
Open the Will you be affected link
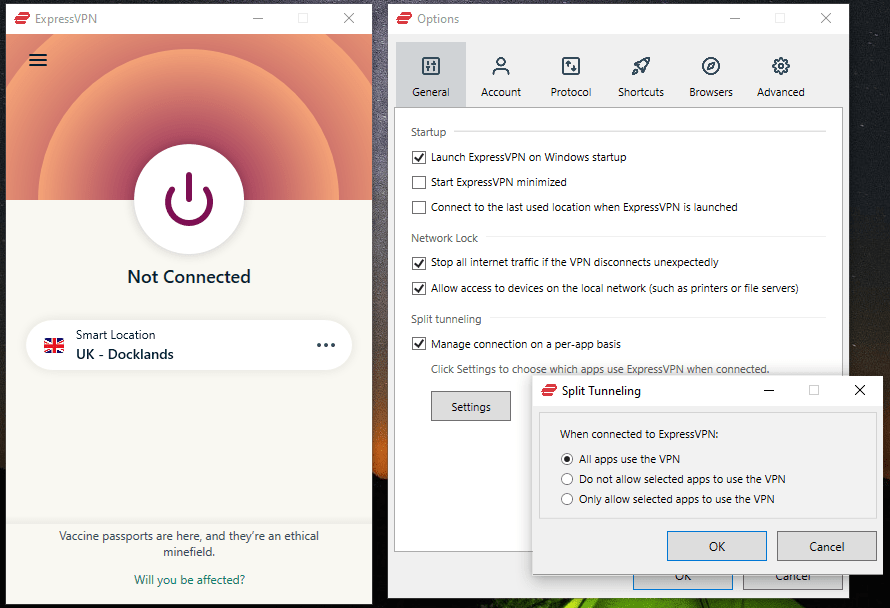pyautogui.click(x=189, y=580)
